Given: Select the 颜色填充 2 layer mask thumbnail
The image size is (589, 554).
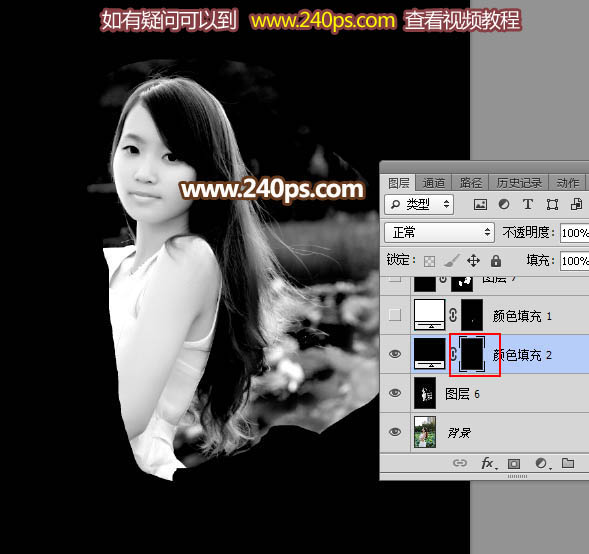Looking at the screenshot, I should 472,354.
